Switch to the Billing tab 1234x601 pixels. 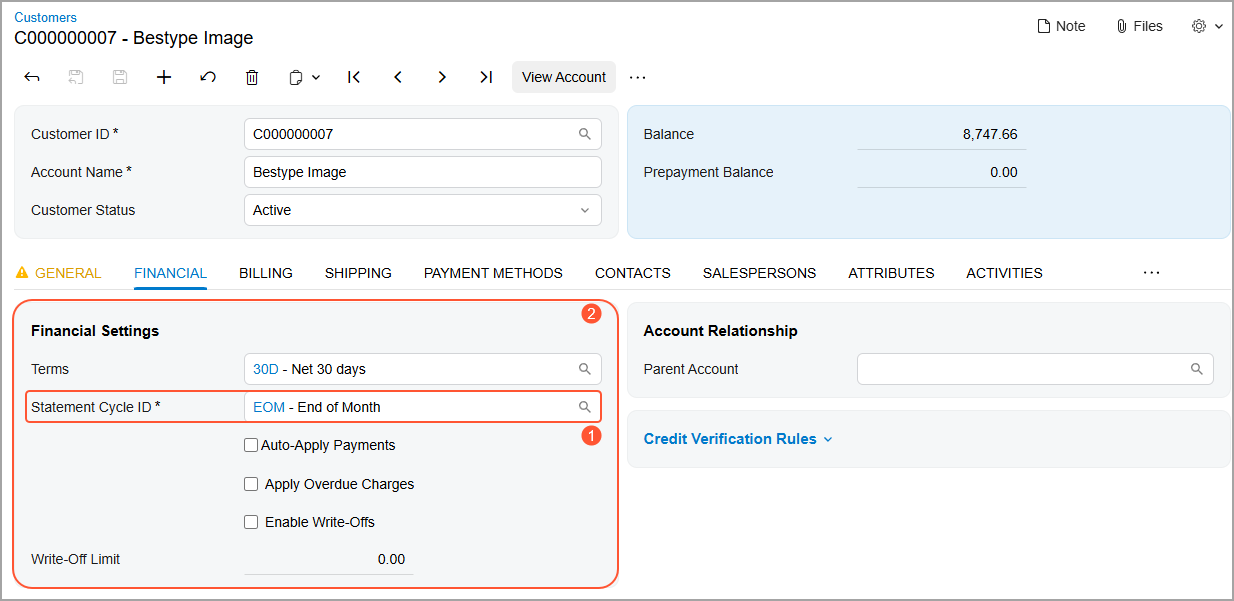265,273
